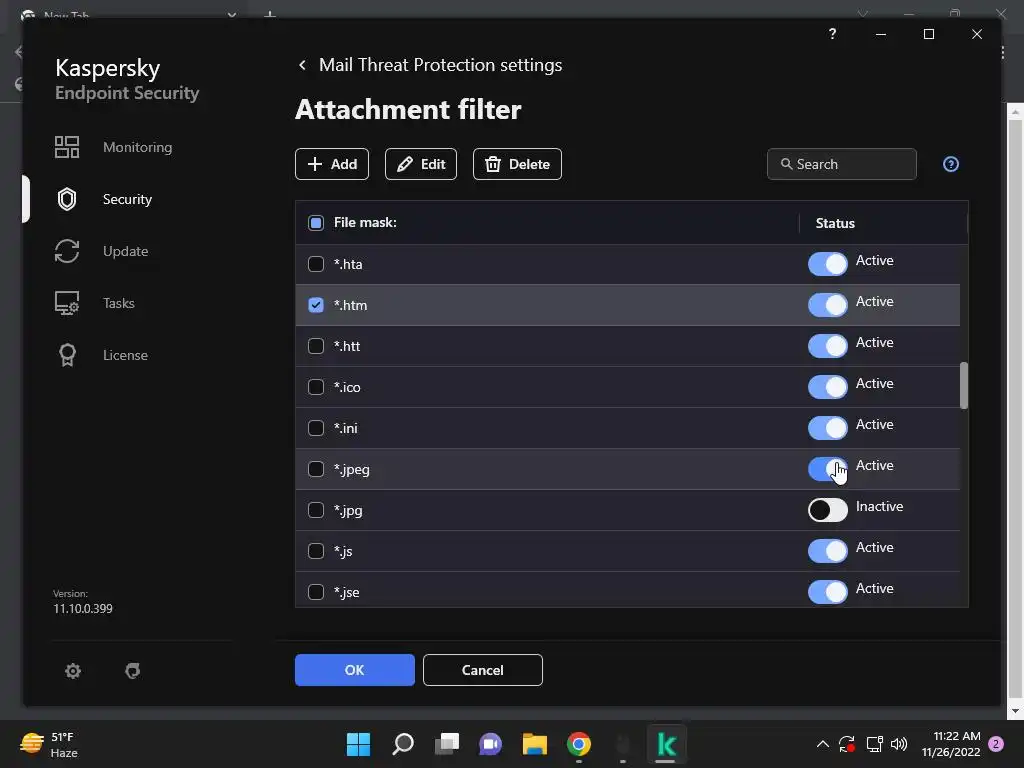Click the support icon beside the gear
This screenshot has height=768, width=1024.
click(x=133, y=671)
